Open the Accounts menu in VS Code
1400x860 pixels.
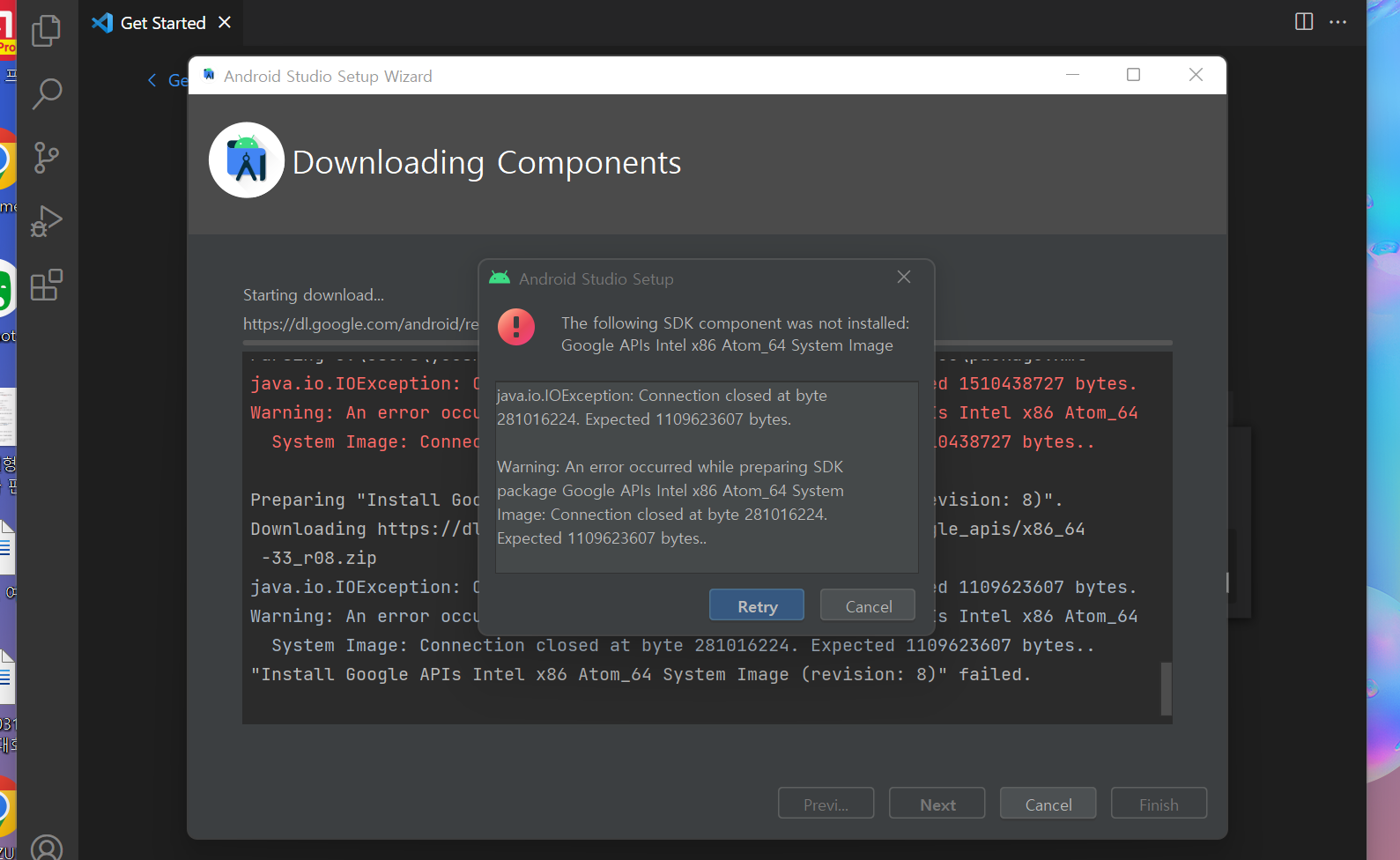47,848
